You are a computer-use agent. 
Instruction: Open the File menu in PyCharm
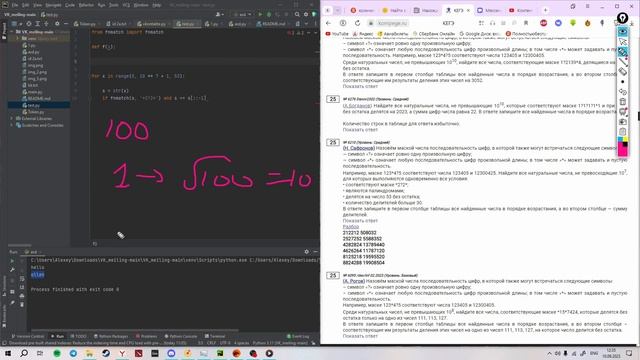15,5
